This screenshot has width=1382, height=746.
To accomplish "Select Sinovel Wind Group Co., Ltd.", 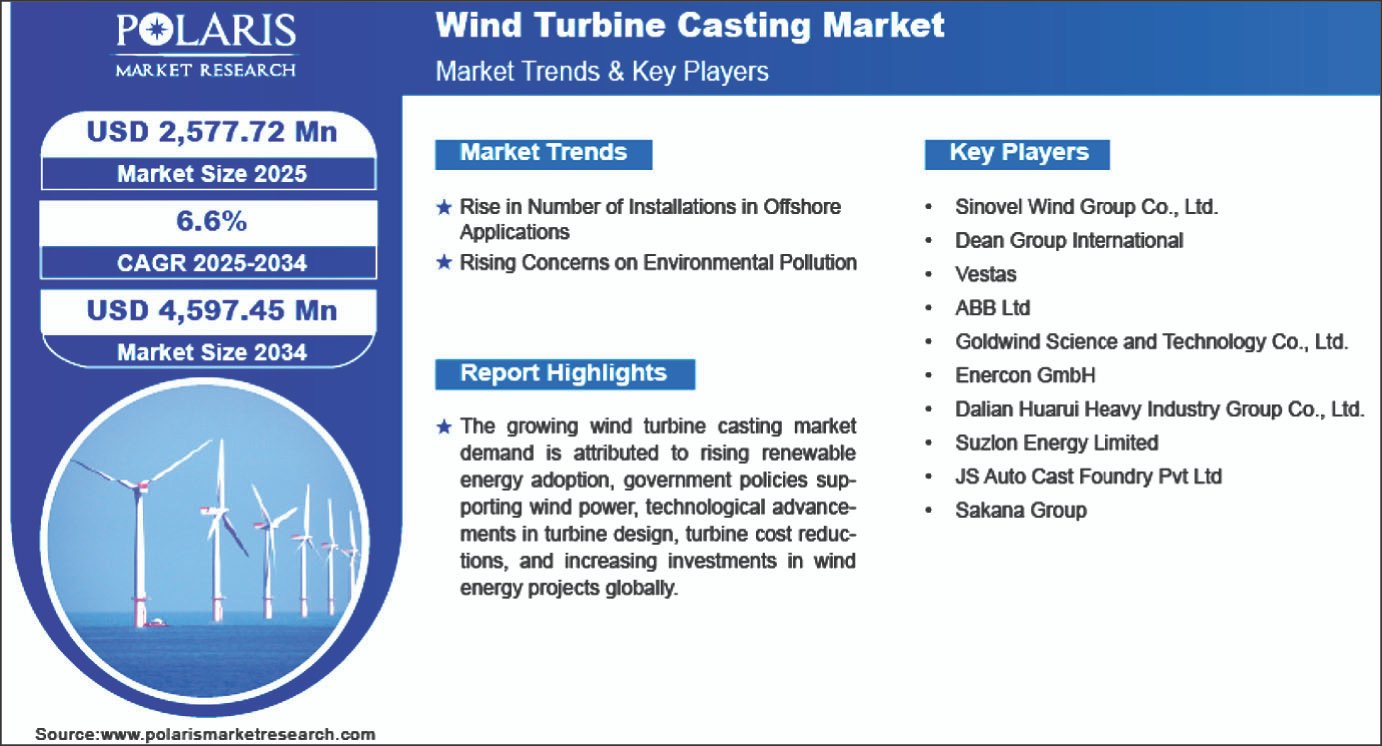I will click(x=1086, y=208).
